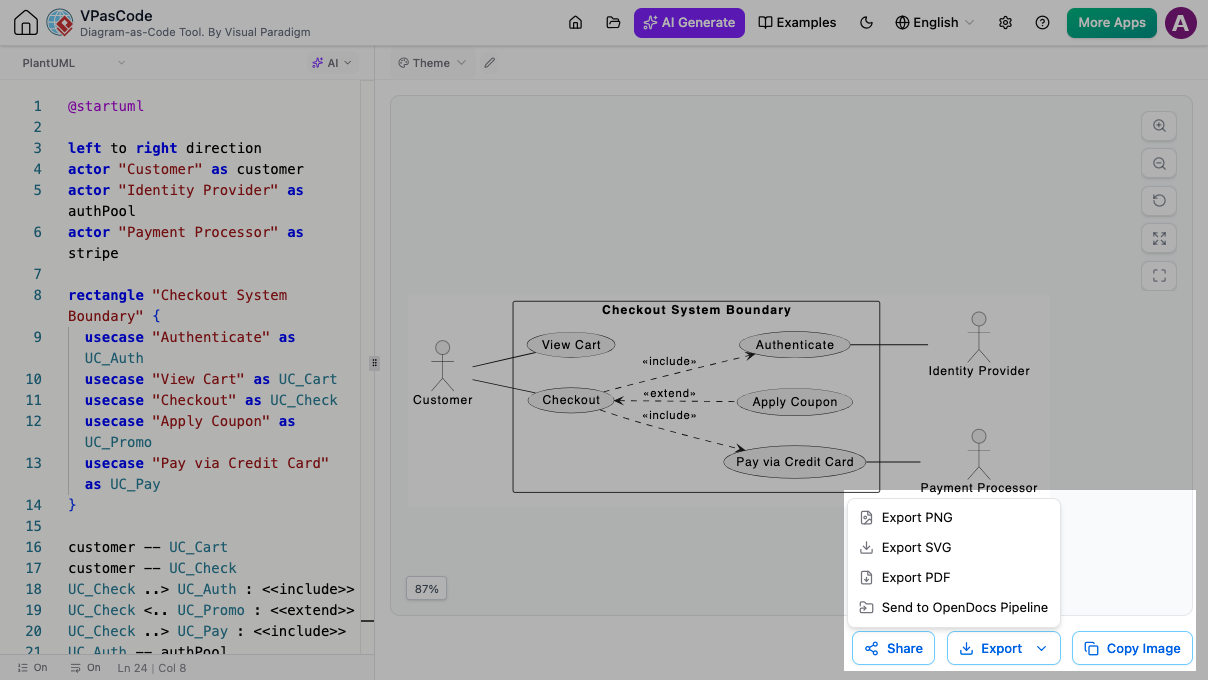The width and height of the screenshot is (1208, 680).
Task: Click the «extend» label in the diagram
Action: 669,393
